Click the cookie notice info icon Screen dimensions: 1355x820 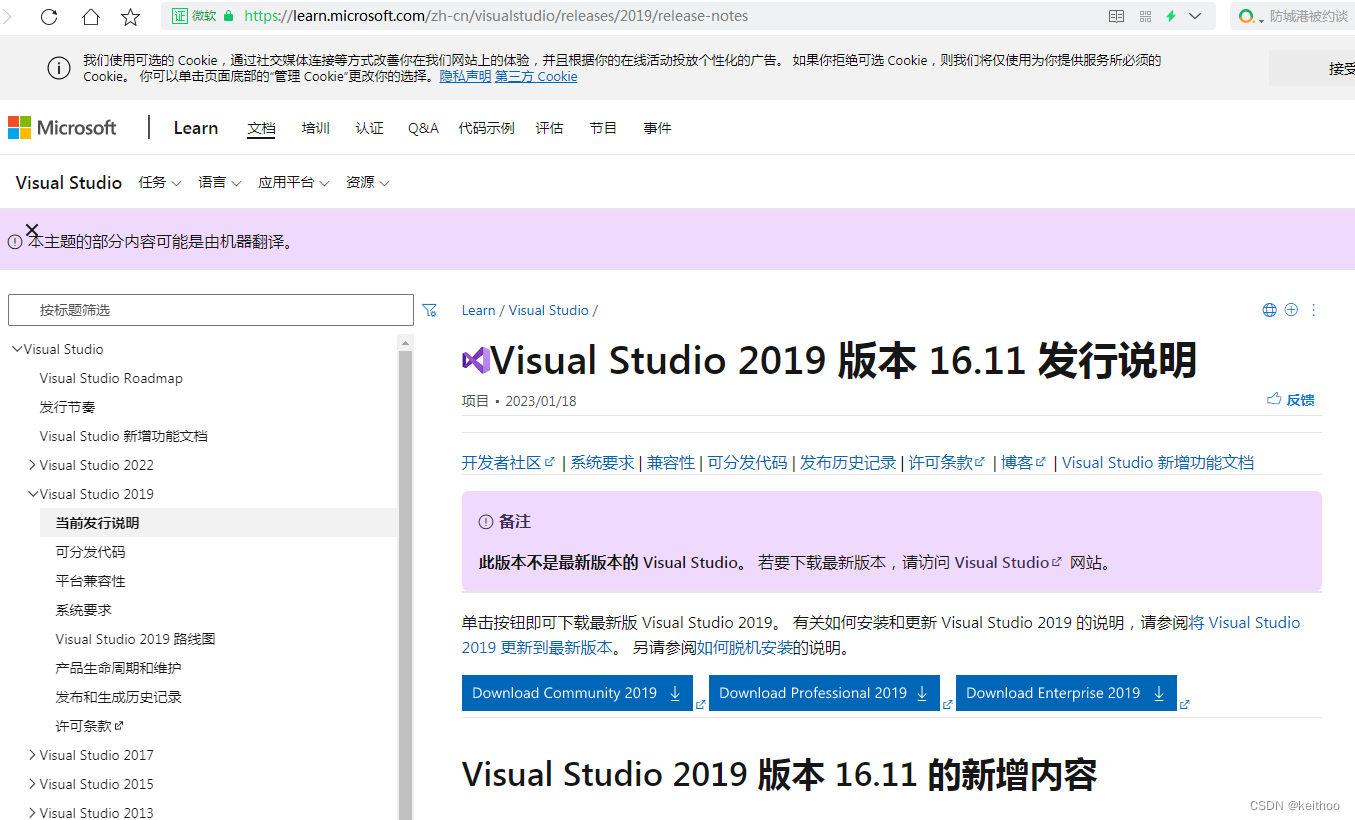click(59, 68)
